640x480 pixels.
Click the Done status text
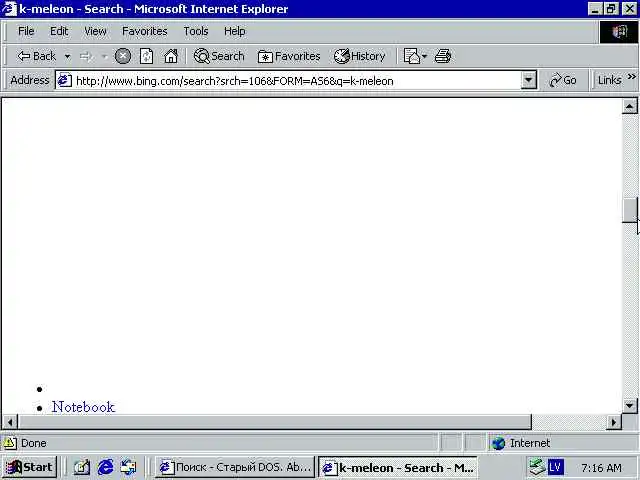(x=33, y=443)
